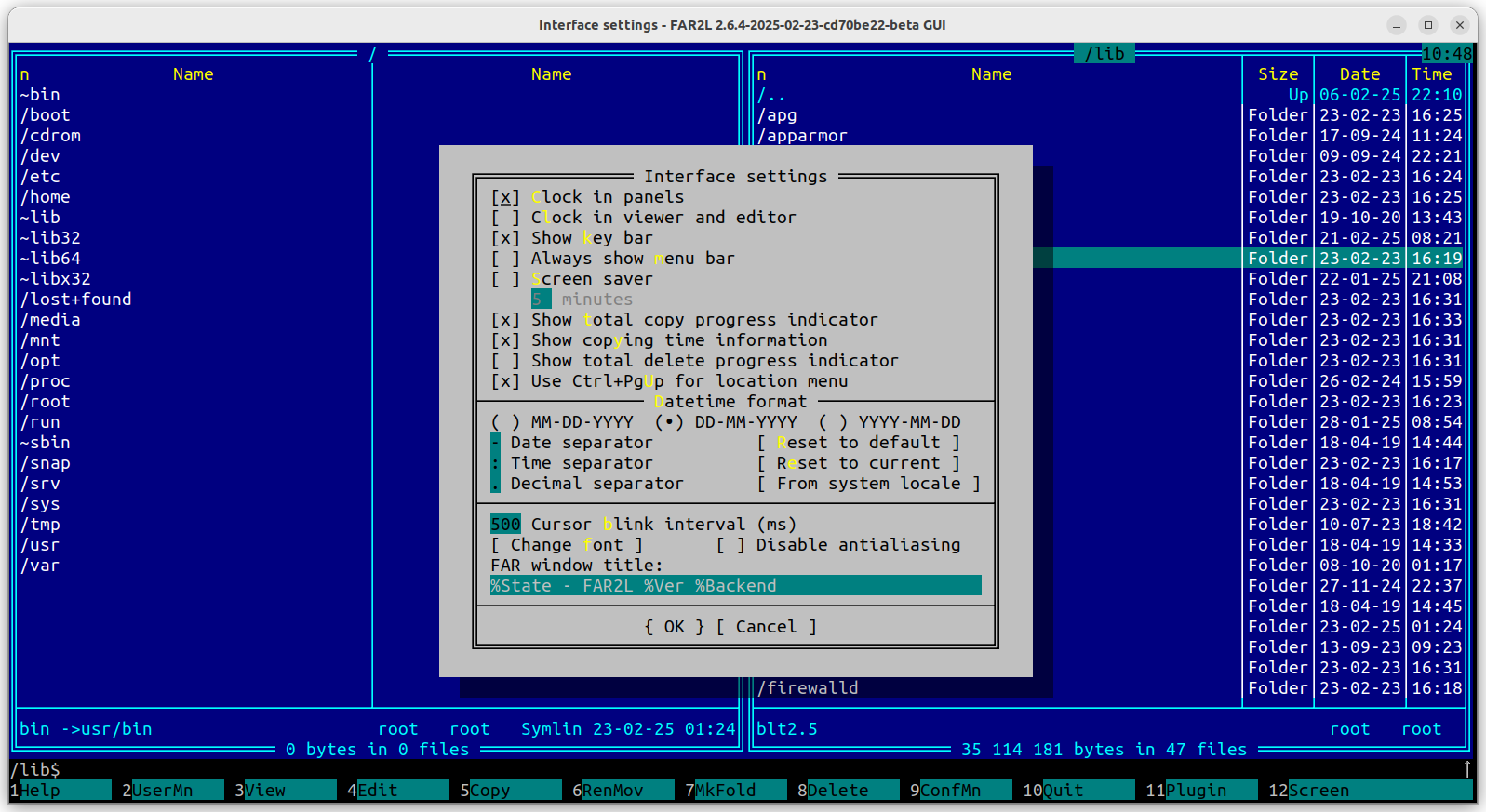Maximize the FAR2L window

point(1427,25)
